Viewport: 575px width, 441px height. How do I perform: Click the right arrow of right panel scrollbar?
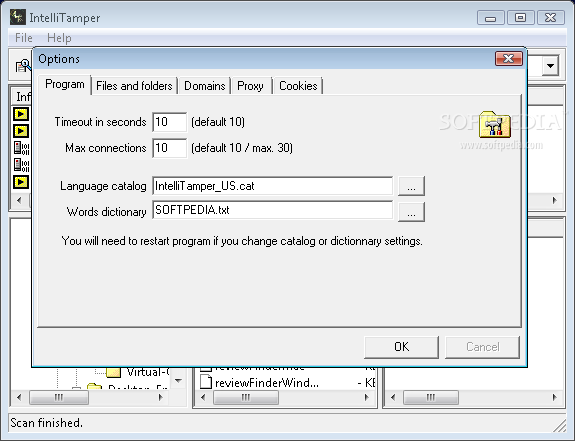click(554, 397)
